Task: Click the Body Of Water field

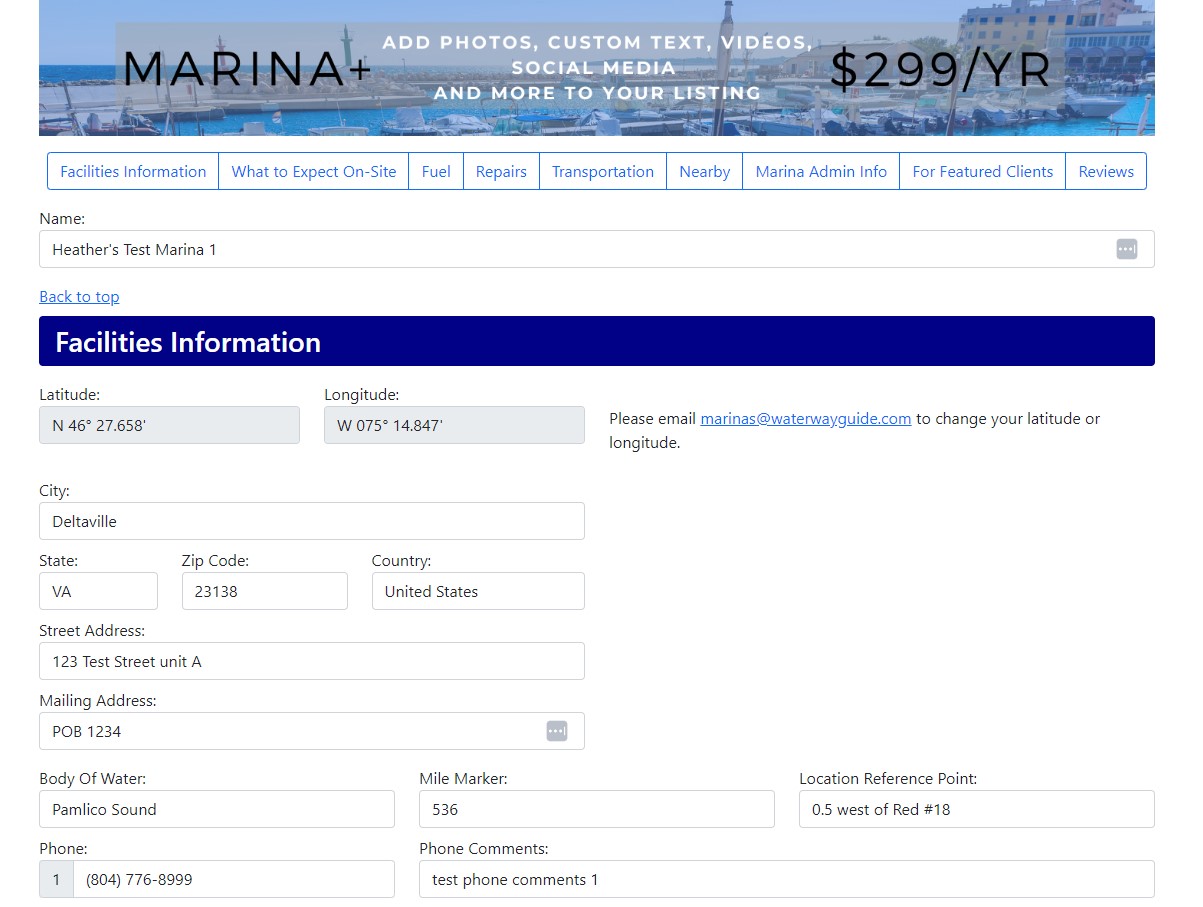Action: click(x=216, y=809)
